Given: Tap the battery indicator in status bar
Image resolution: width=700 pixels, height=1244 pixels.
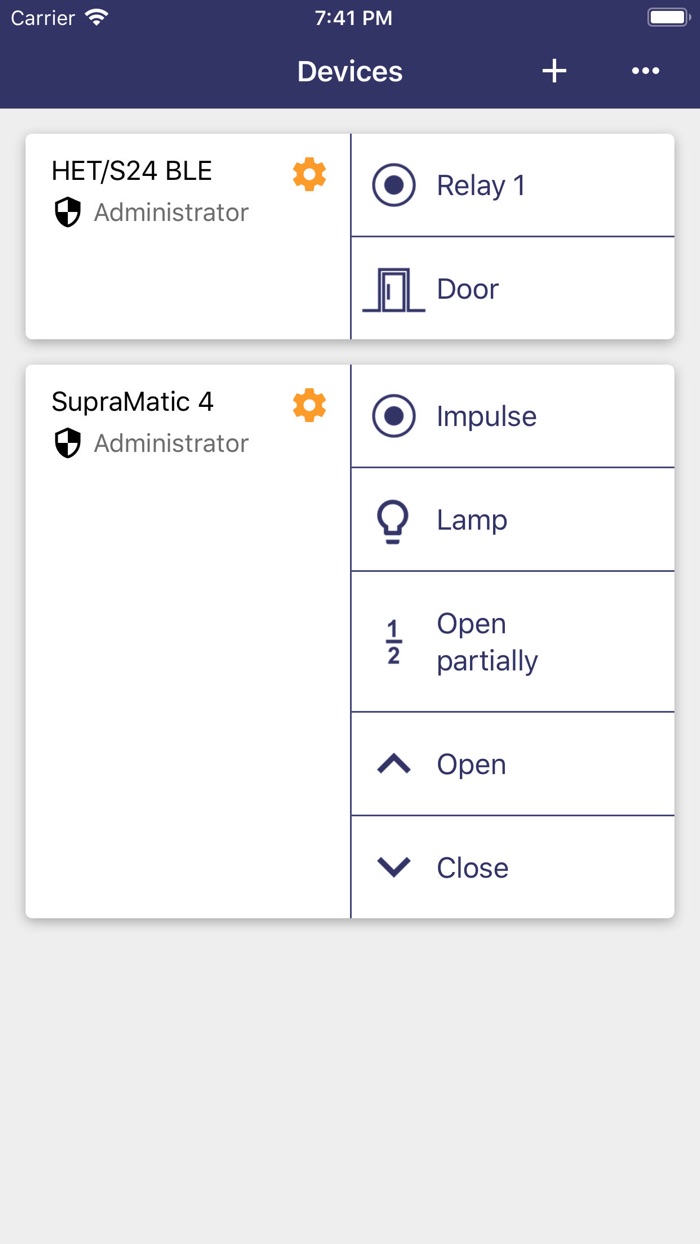Looking at the screenshot, I should (668, 18).
